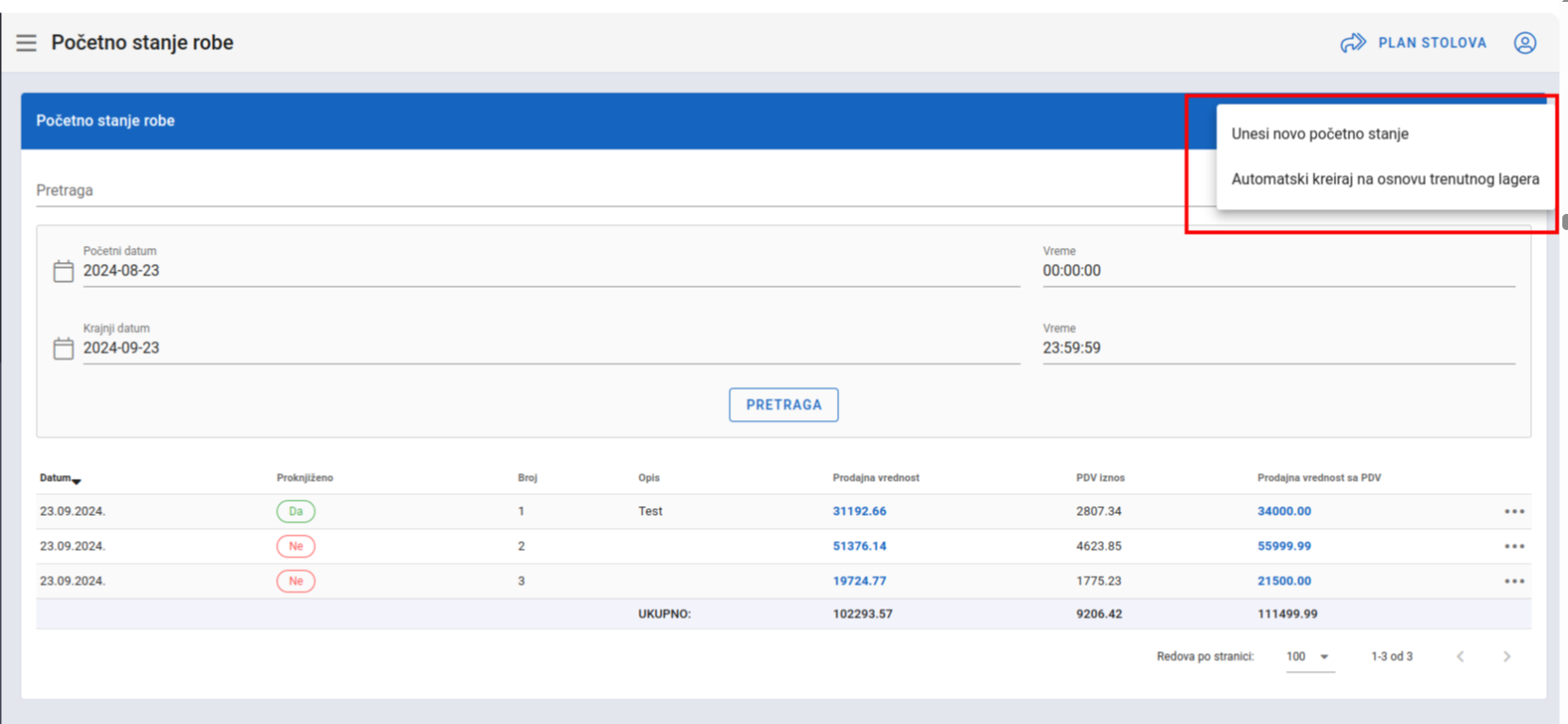Go to previous page arrow
Viewport: 1568px width, 724px height.
point(1460,656)
